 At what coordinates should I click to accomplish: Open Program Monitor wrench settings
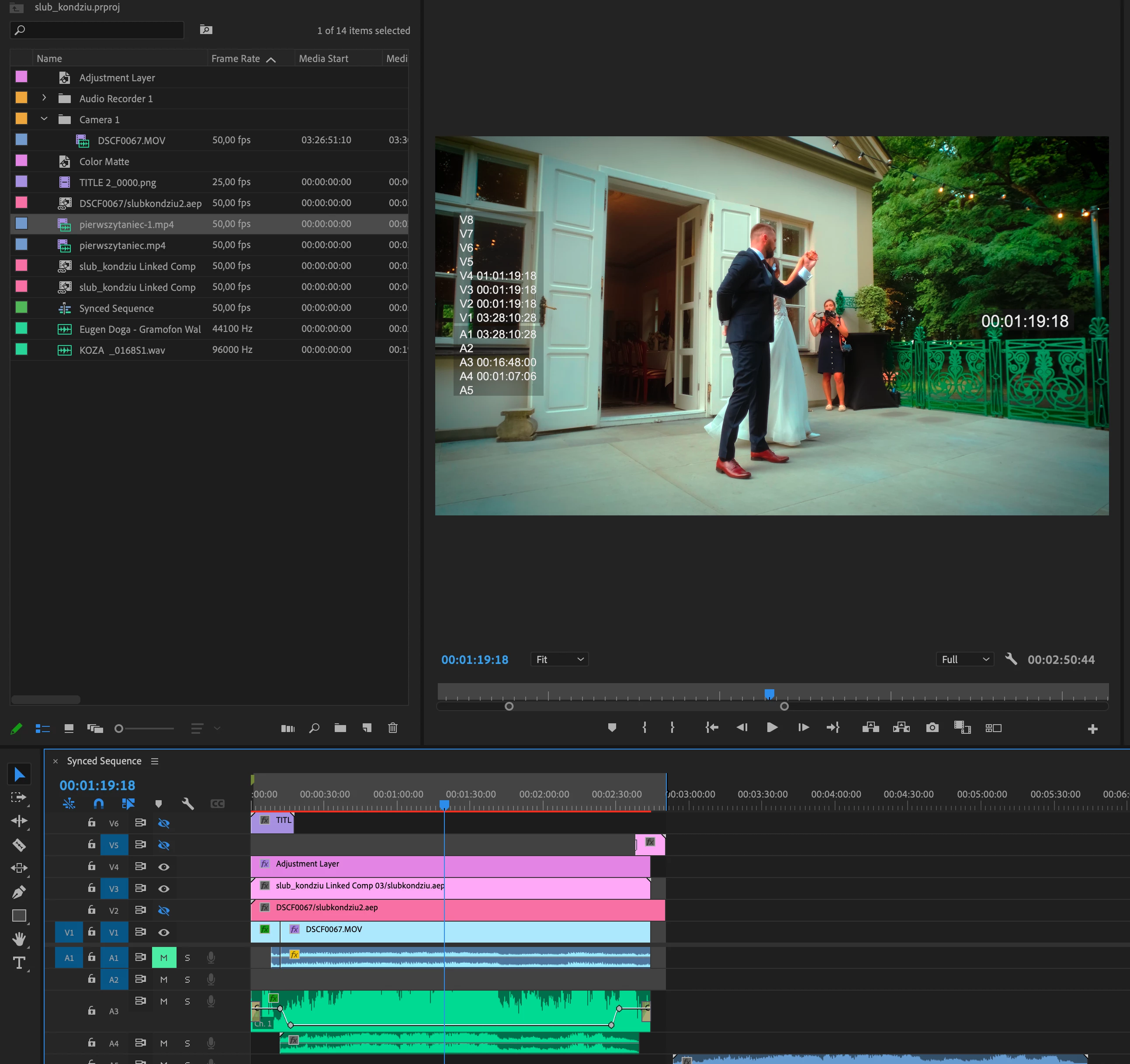click(x=1011, y=659)
